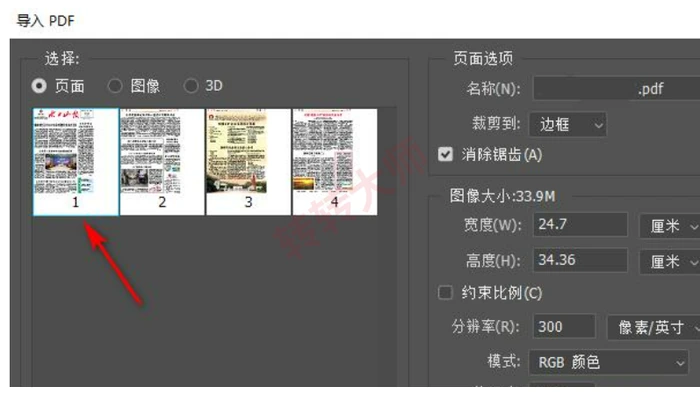700x395 pixels.
Task: Click the 页面选项 section heading
Action: point(483,58)
